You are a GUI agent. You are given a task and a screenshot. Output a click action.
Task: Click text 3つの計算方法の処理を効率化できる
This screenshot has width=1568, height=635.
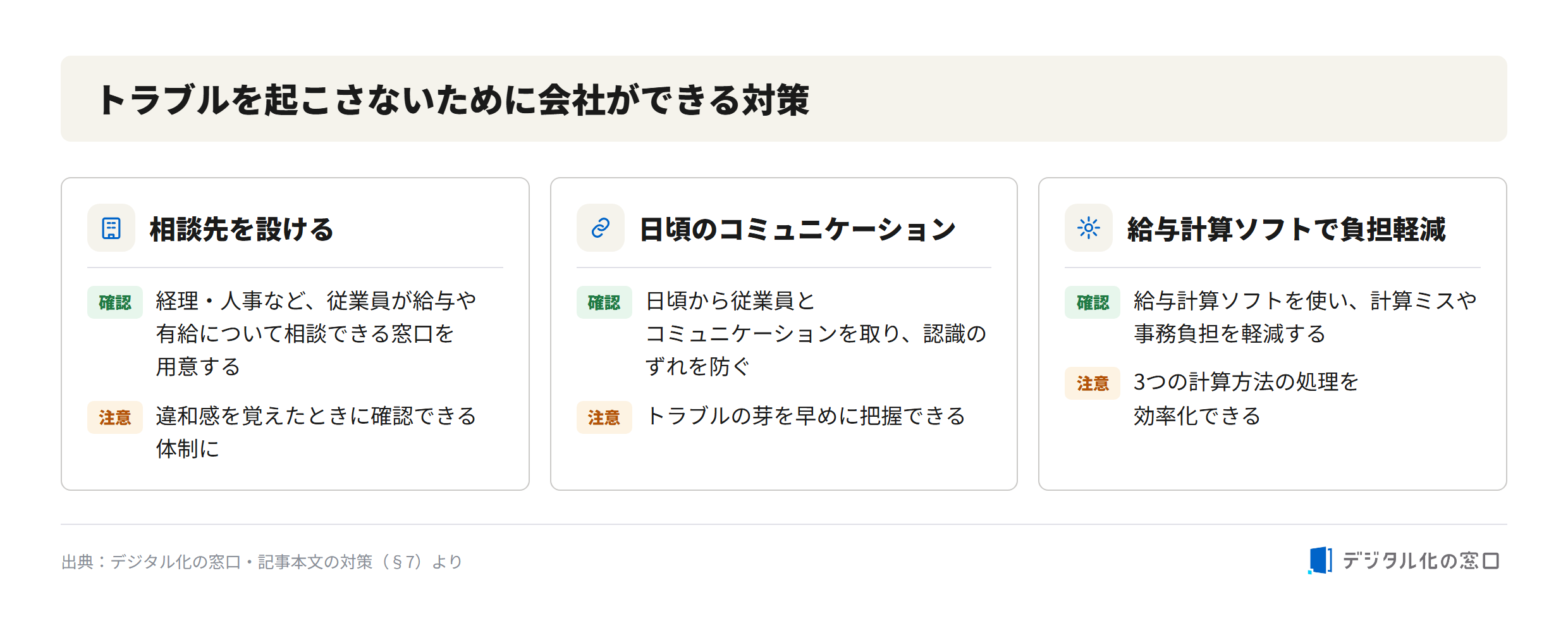(x=1246, y=398)
